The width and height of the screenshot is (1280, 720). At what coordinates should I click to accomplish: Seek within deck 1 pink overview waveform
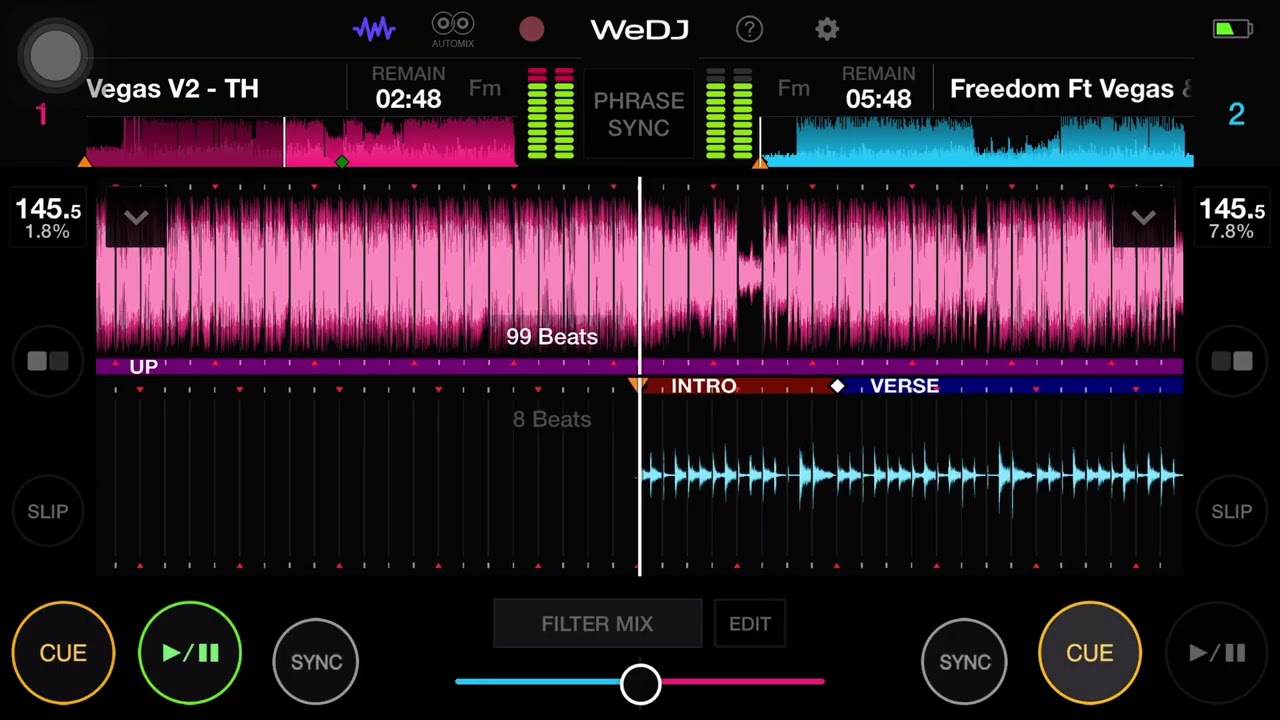click(300, 141)
